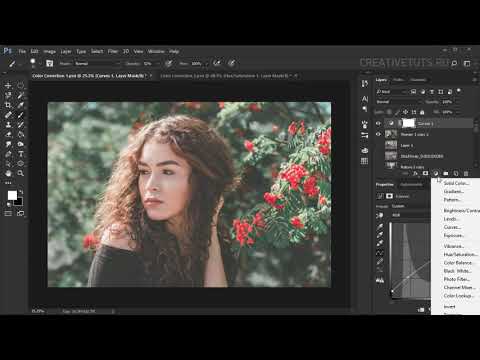Select the Horizontal Type tool
The height and width of the screenshot is (360, 480).
[x=21, y=154]
